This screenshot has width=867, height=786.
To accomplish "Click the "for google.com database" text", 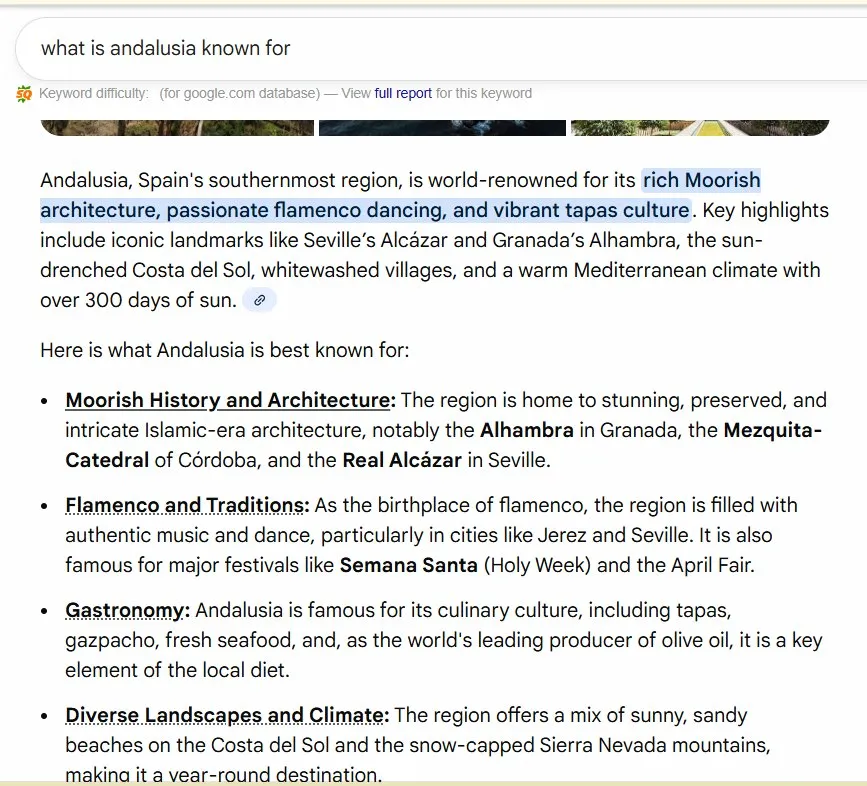I will tap(238, 94).
